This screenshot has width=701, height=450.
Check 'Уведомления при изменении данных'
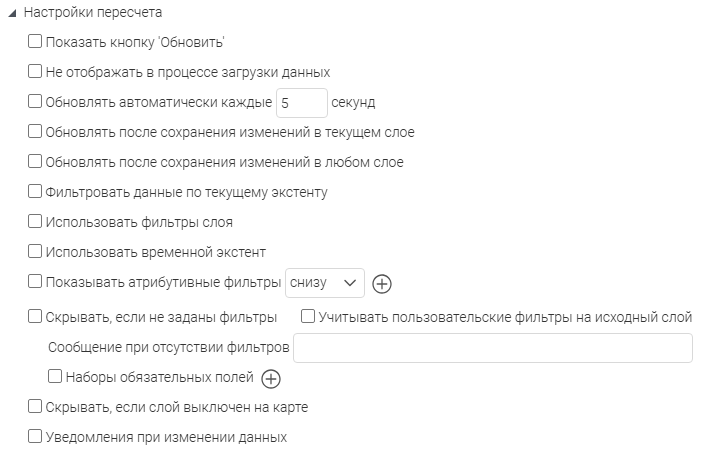pos(36,437)
